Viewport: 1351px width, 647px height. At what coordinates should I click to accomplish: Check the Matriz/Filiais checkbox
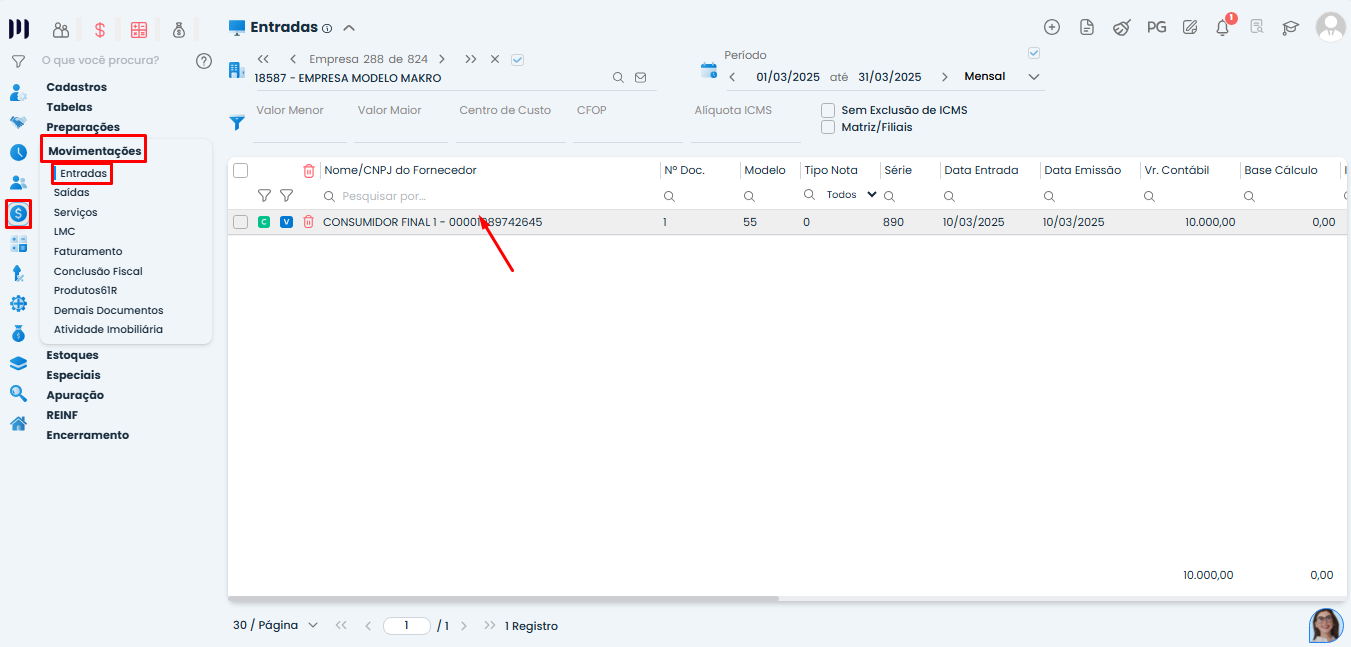pyautogui.click(x=828, y=127)
